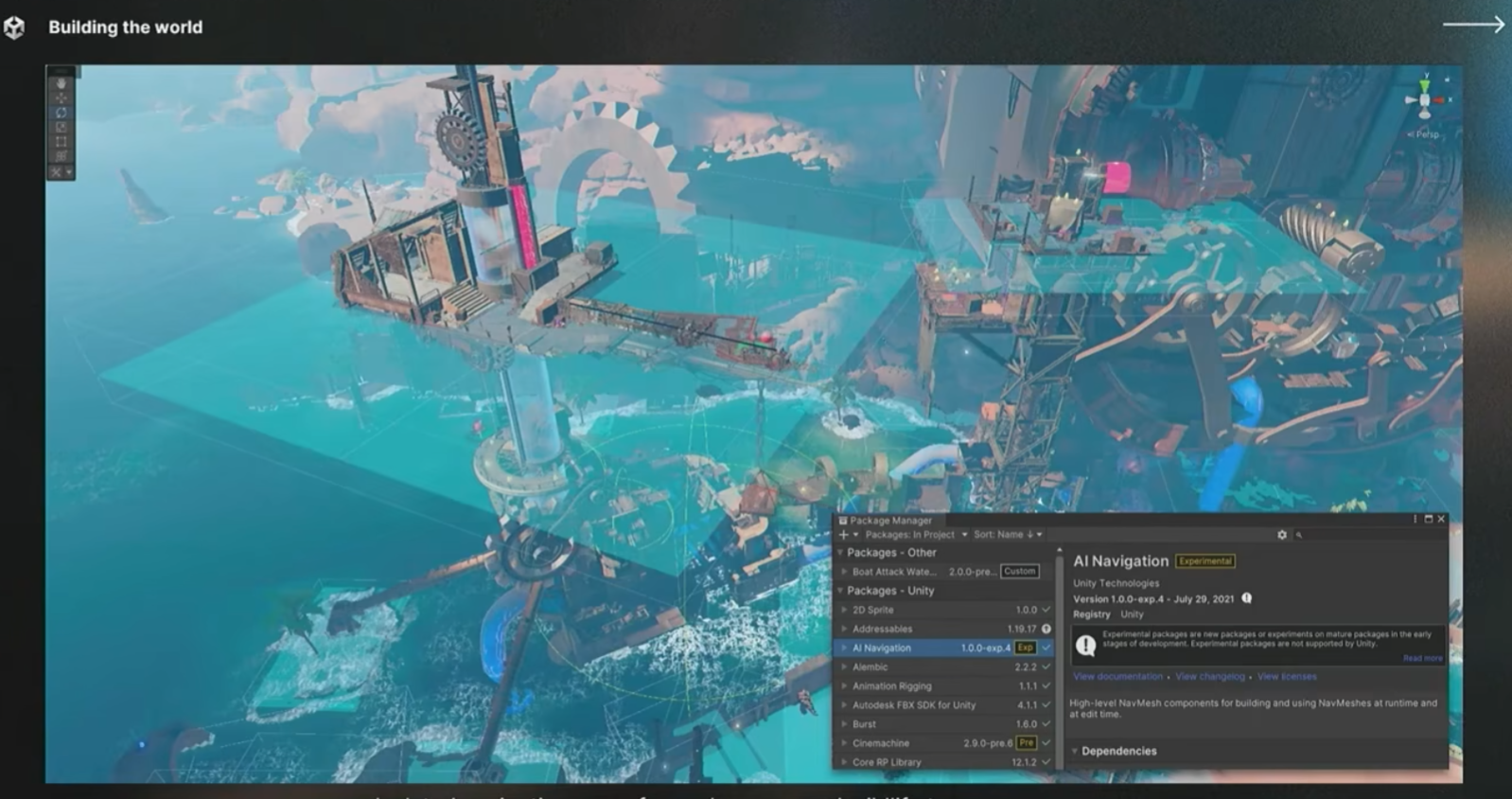Open the Sort: Name dropdown
Image resolution: width=1512 pixels, height=799 pixels.
(1007, 535)
